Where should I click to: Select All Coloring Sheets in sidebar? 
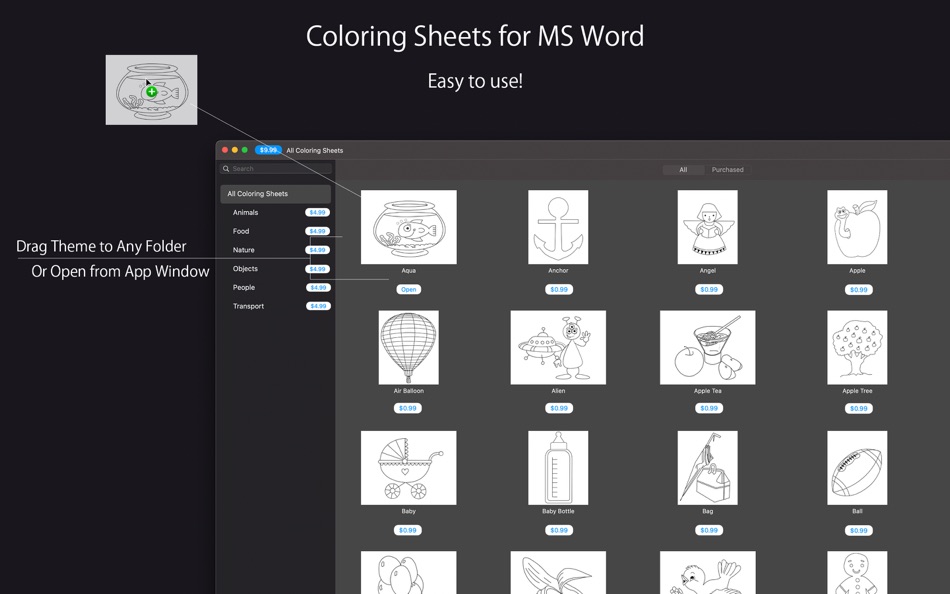(x=276, y=194)
